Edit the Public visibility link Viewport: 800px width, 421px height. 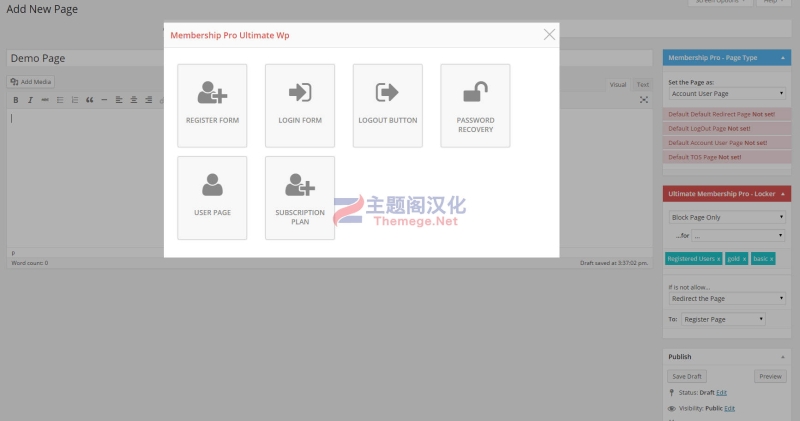tap(730, 408)
